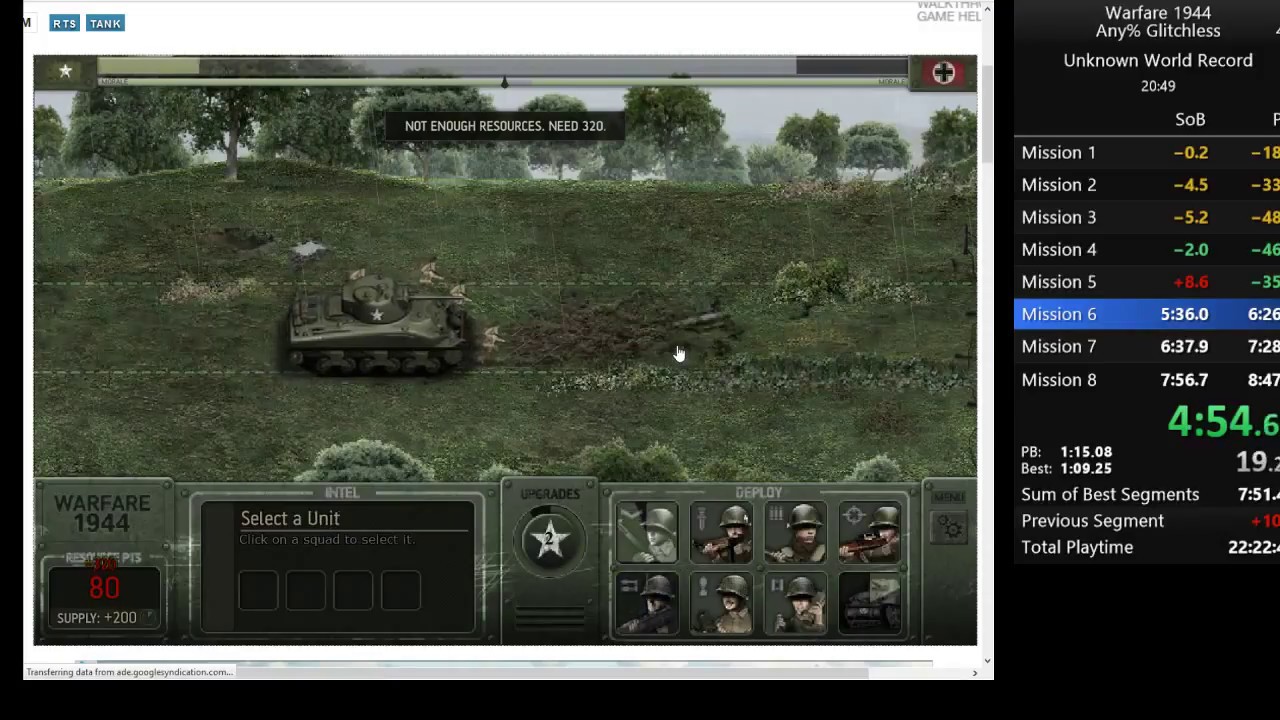Click the Warfare 1944 Any% Glitchless title

pos(1158,22)
